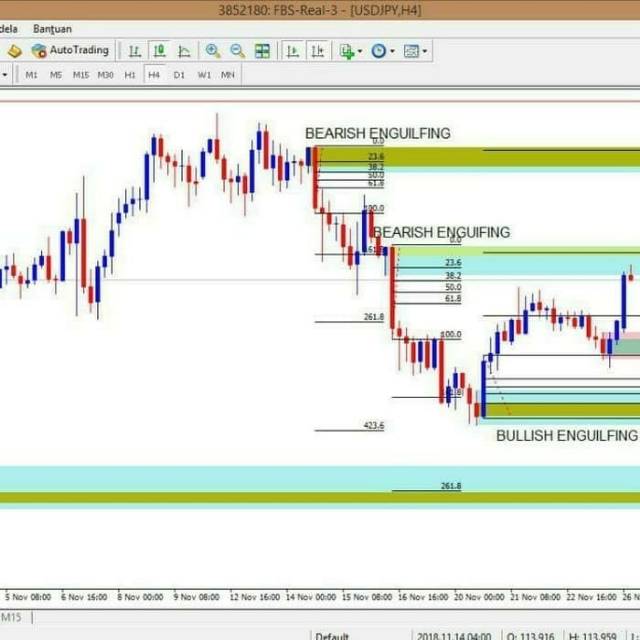The image size is (640, 640).
Task: Switch to the M15 chart tab at bottom
Action: point(11,617)
